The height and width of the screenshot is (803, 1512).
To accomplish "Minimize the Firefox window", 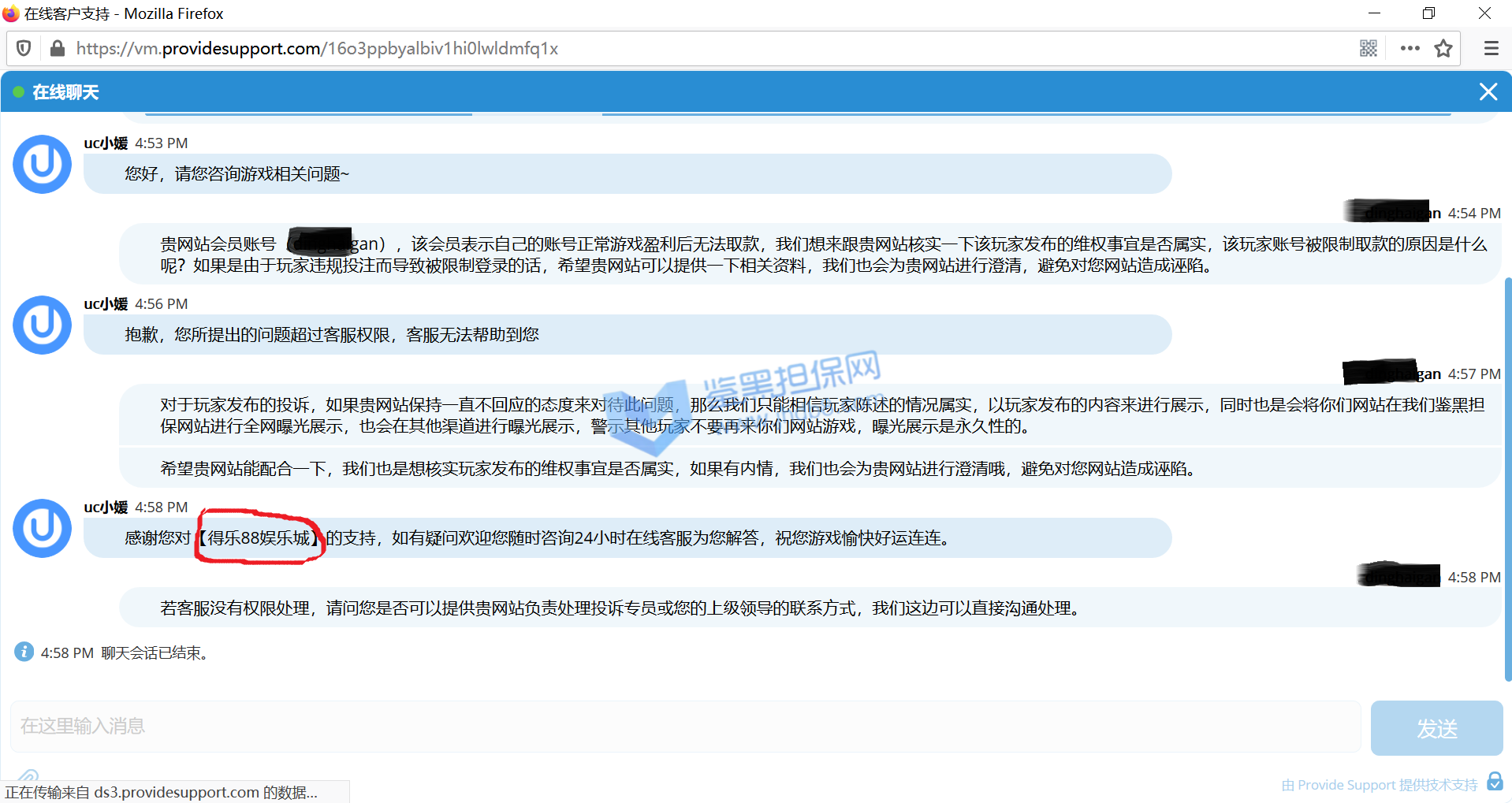I will pos(1374,13).
